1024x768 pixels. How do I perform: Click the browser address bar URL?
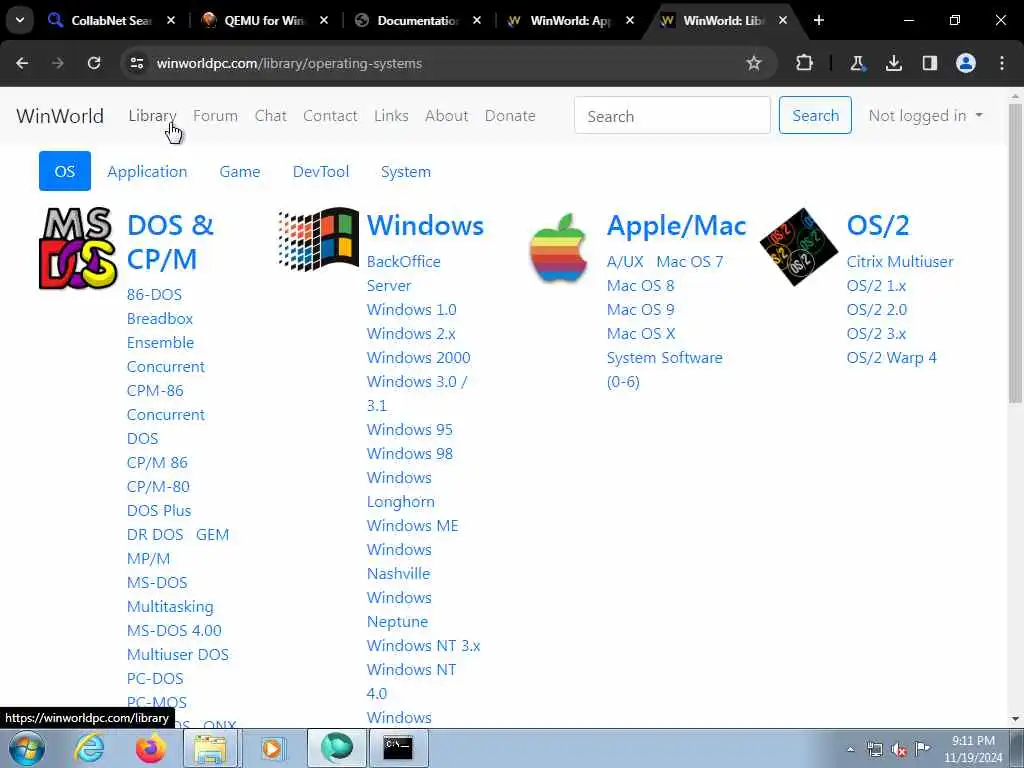289,63
